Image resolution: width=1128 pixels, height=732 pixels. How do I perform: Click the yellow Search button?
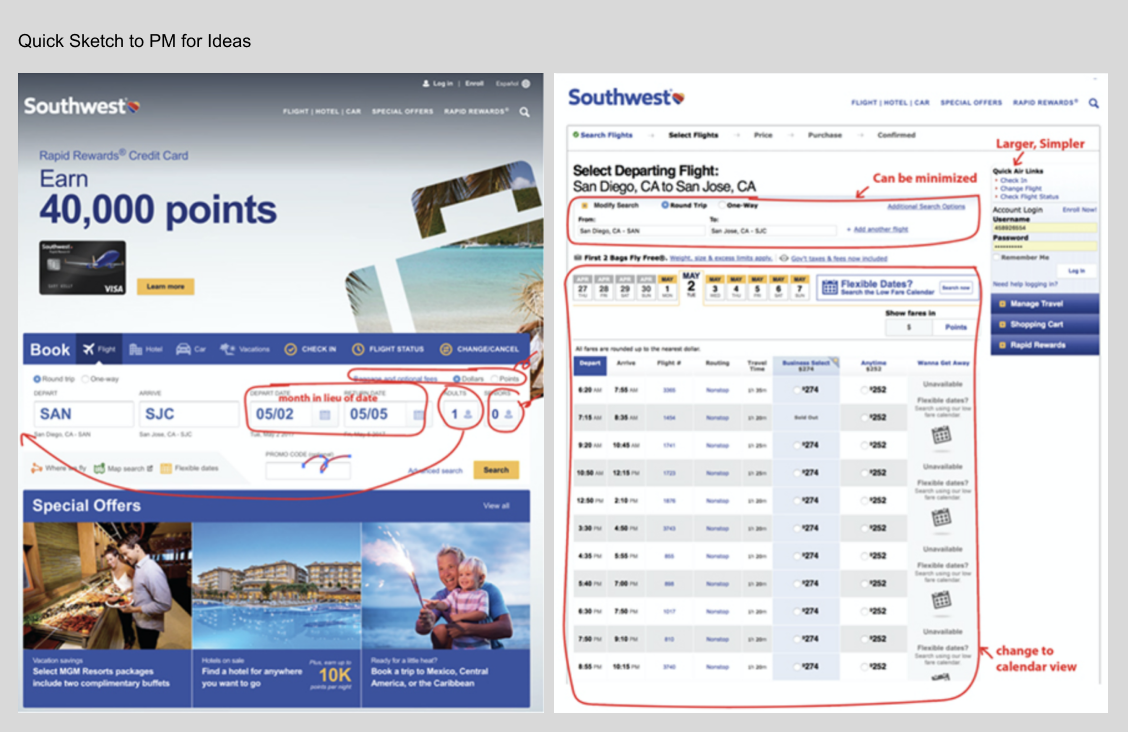pyautogui.click(x=496, y=470)
